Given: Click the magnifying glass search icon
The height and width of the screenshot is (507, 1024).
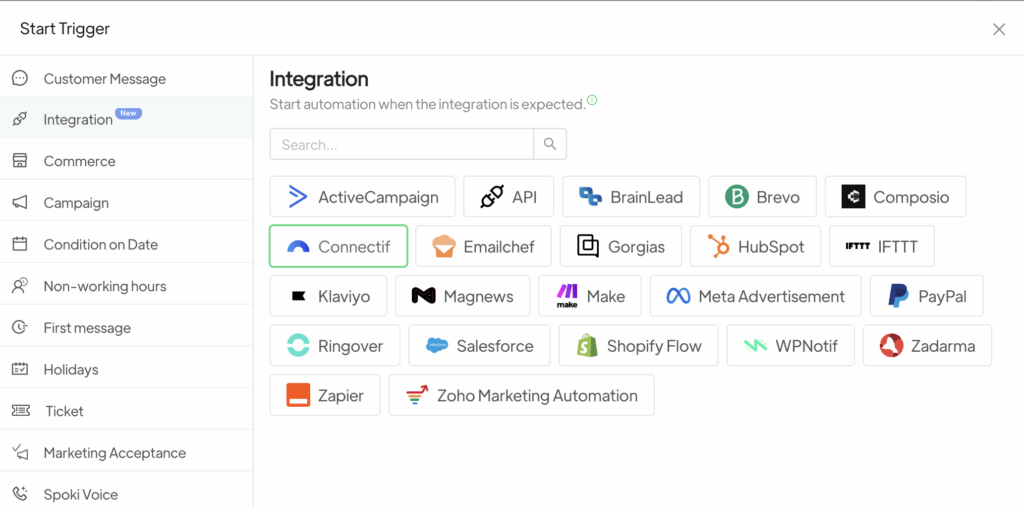Looking at the screenshot, I should click(x=550, y=144).
